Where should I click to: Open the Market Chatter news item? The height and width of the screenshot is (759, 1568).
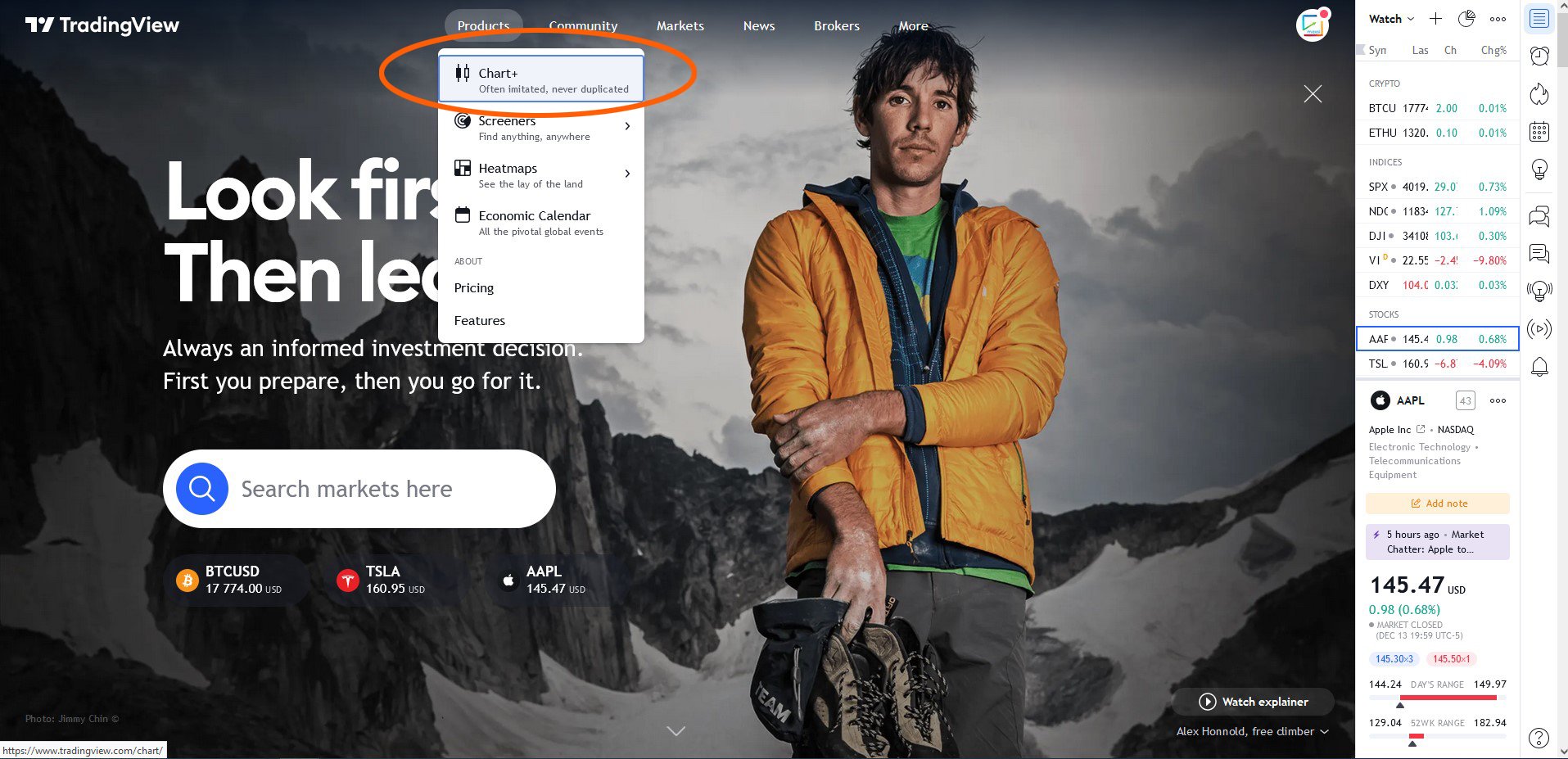point(1438,542)
